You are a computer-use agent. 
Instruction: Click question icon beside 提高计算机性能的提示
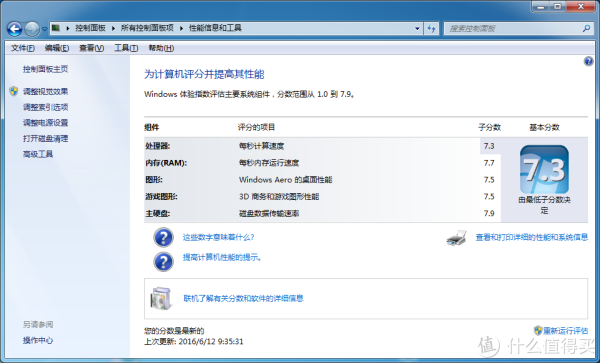pos(163,262)
